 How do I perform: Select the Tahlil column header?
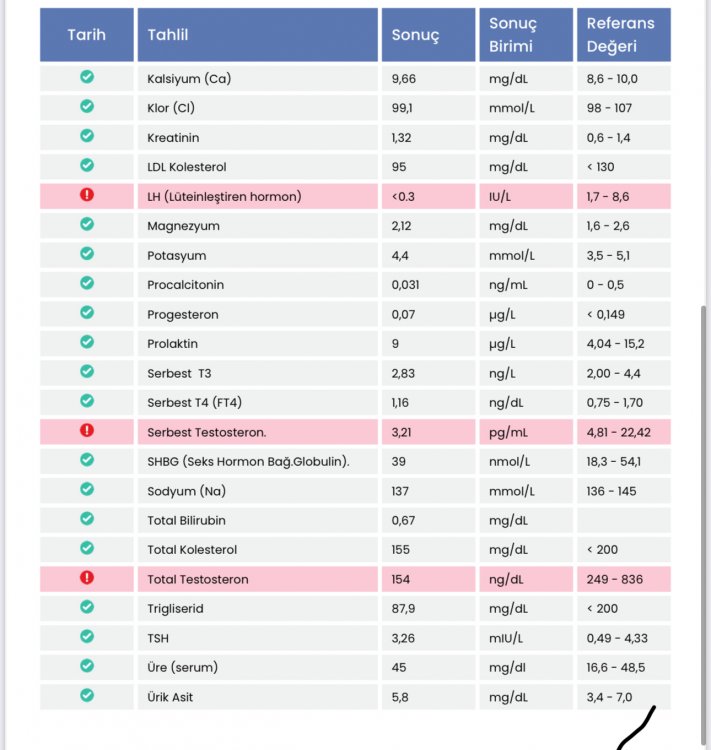257,34
